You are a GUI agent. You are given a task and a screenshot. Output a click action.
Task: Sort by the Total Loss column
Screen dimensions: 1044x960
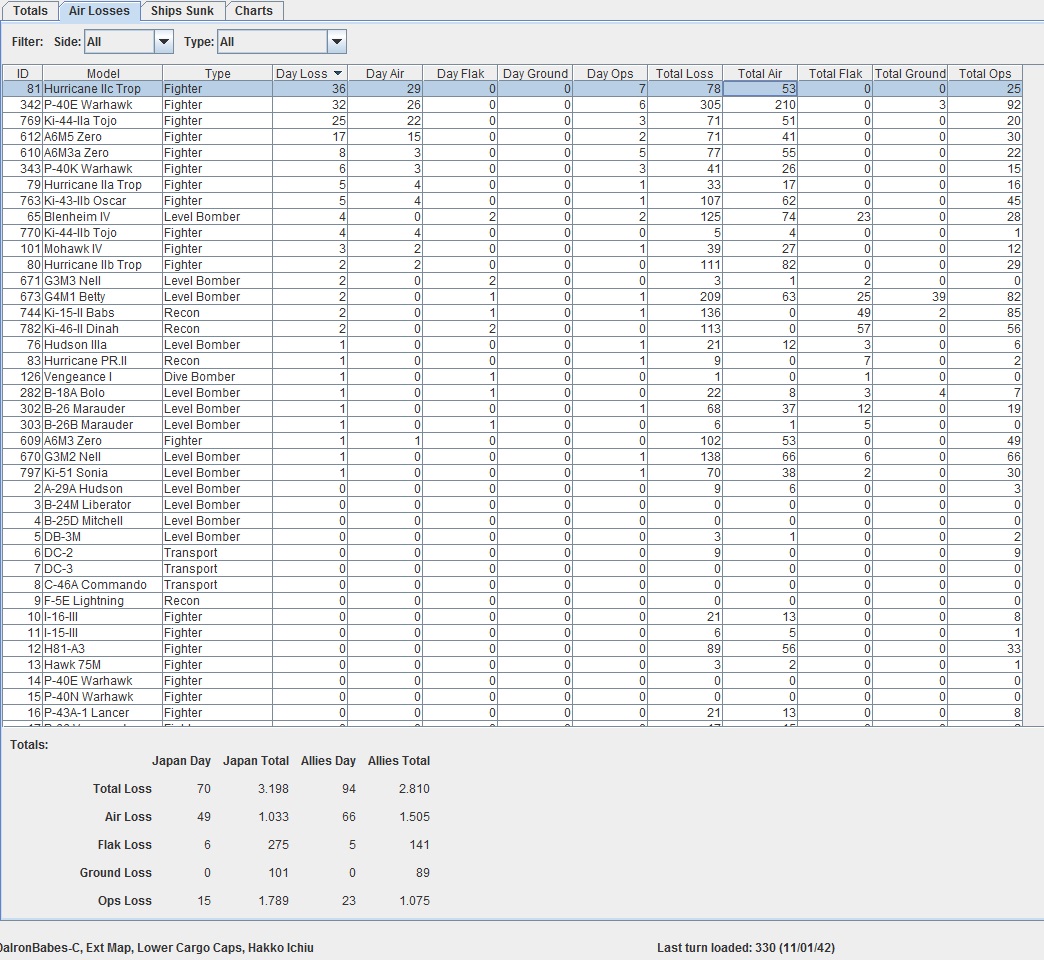684,73
